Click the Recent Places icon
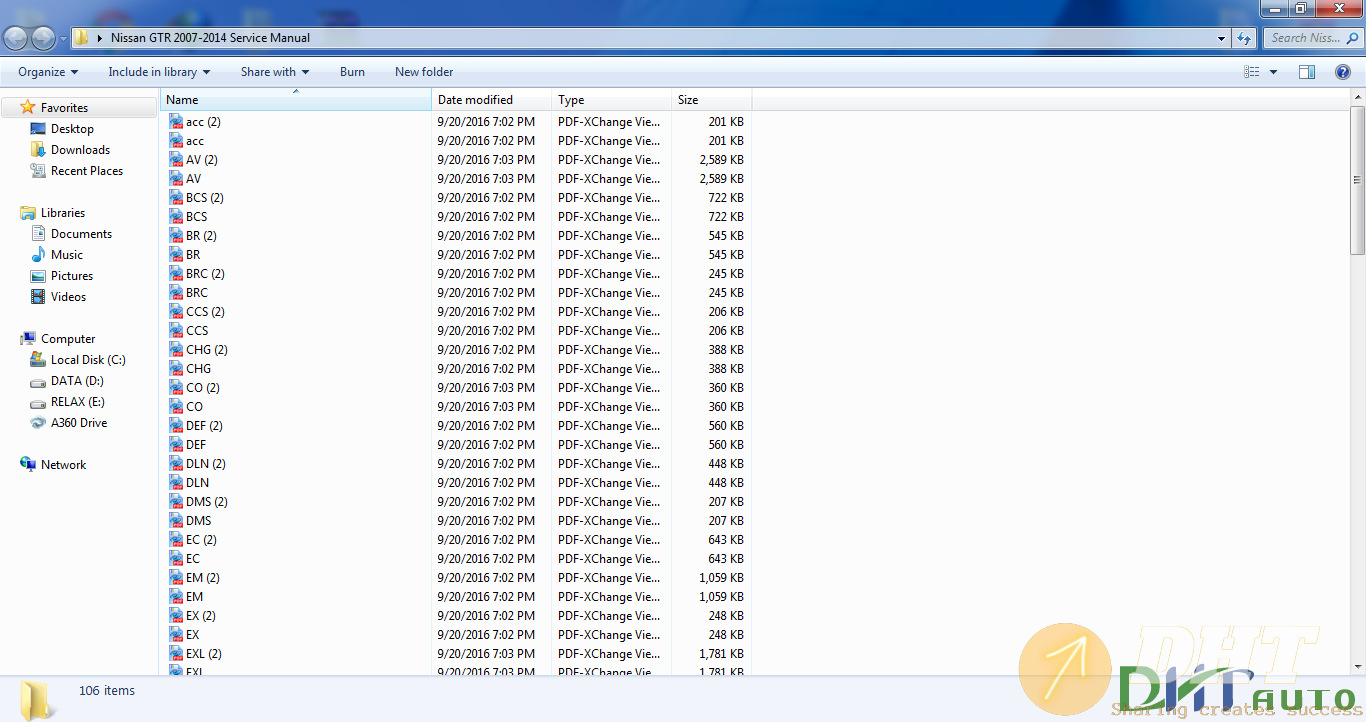Screen dimensions: 1366x722 pos(38,171)
